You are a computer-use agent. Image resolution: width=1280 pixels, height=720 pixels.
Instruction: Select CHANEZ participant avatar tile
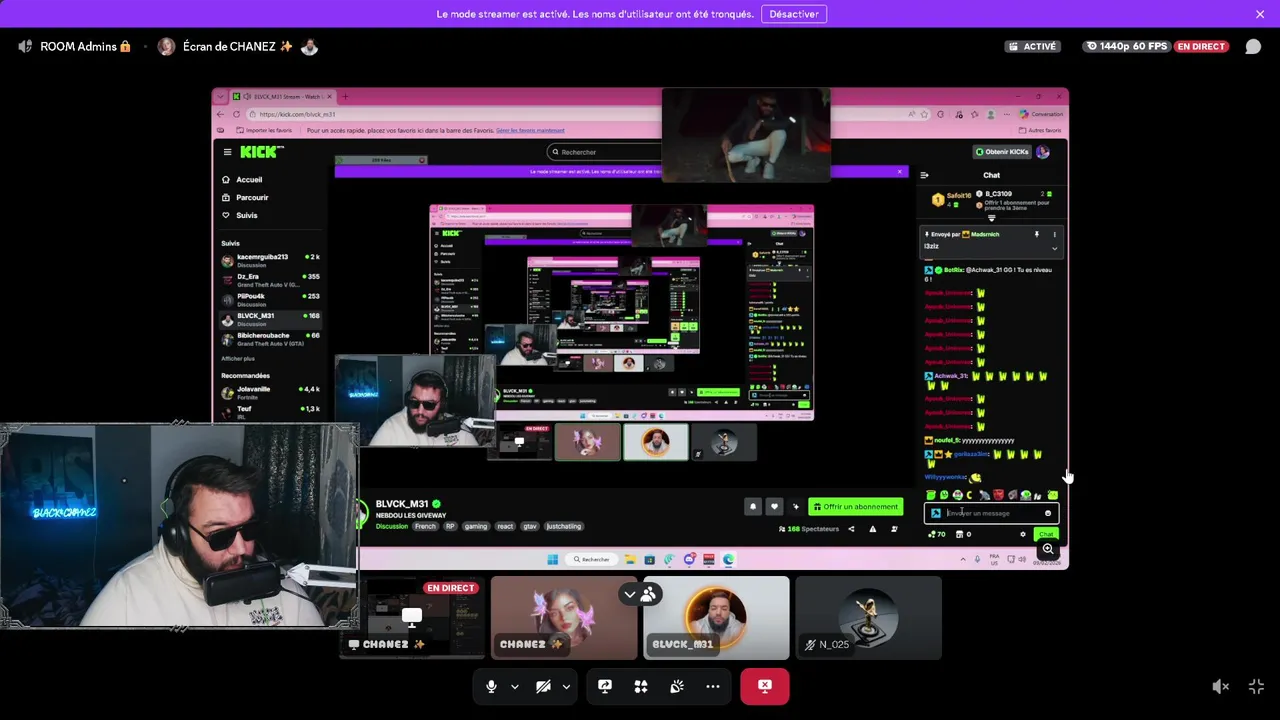(564, 617)
